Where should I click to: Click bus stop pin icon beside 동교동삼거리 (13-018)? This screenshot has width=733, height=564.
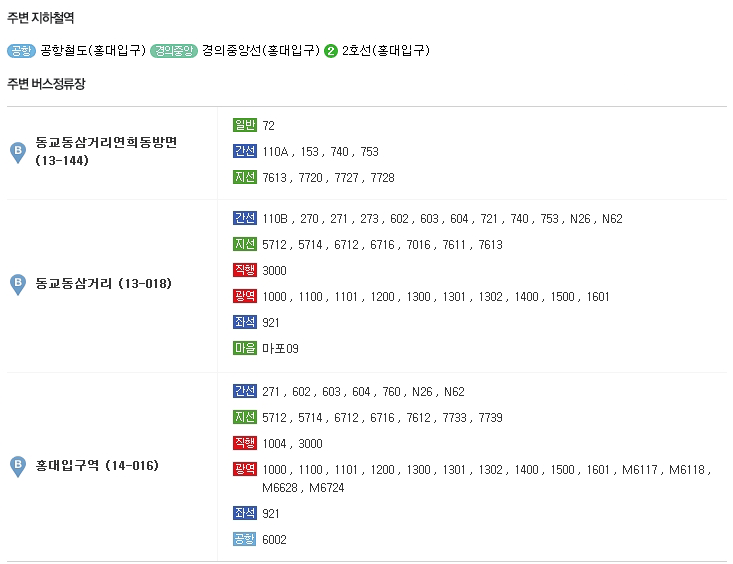18,284
